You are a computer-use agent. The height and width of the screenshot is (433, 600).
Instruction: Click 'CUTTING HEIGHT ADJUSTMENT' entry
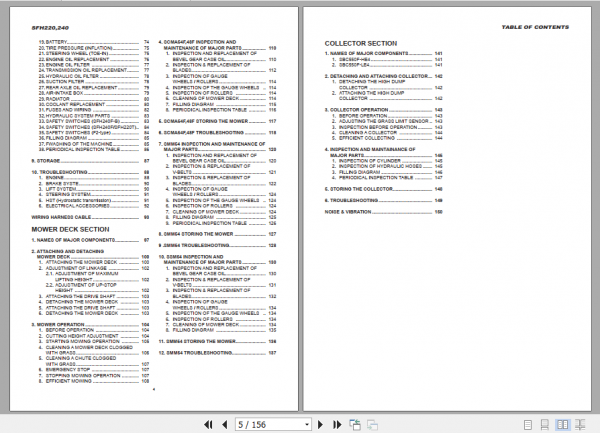tap(94, 336)
